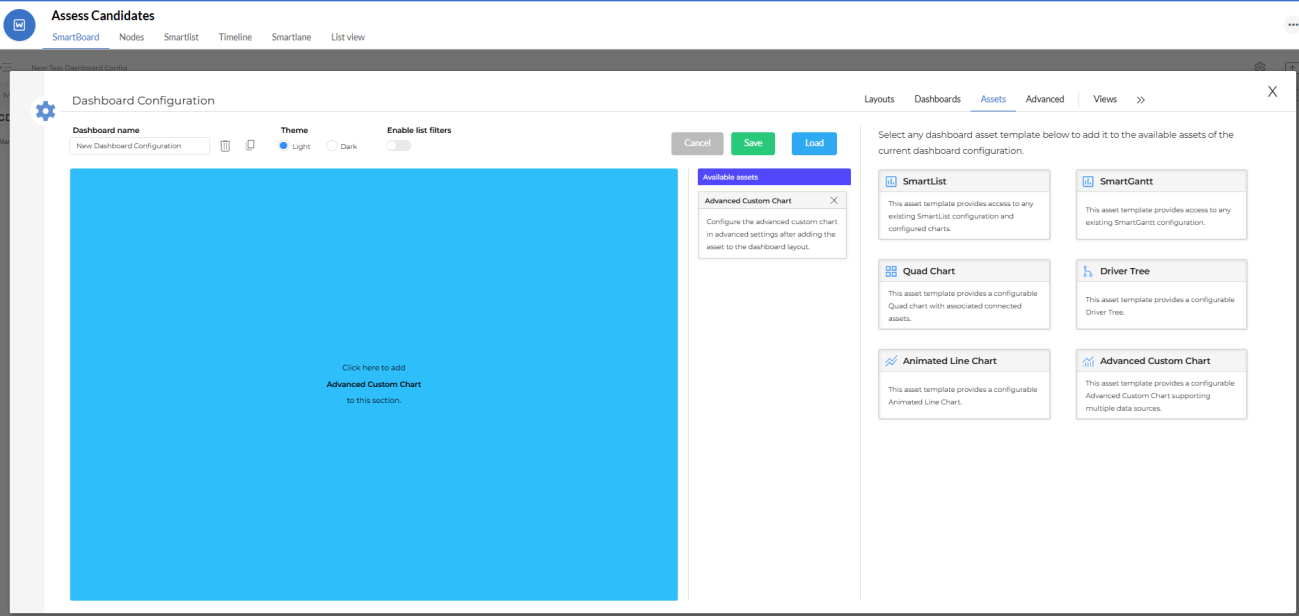Click the Cancel button
Image resolution: width=1299 pixels, height=616 pixels.
click(x=697, y=143)
